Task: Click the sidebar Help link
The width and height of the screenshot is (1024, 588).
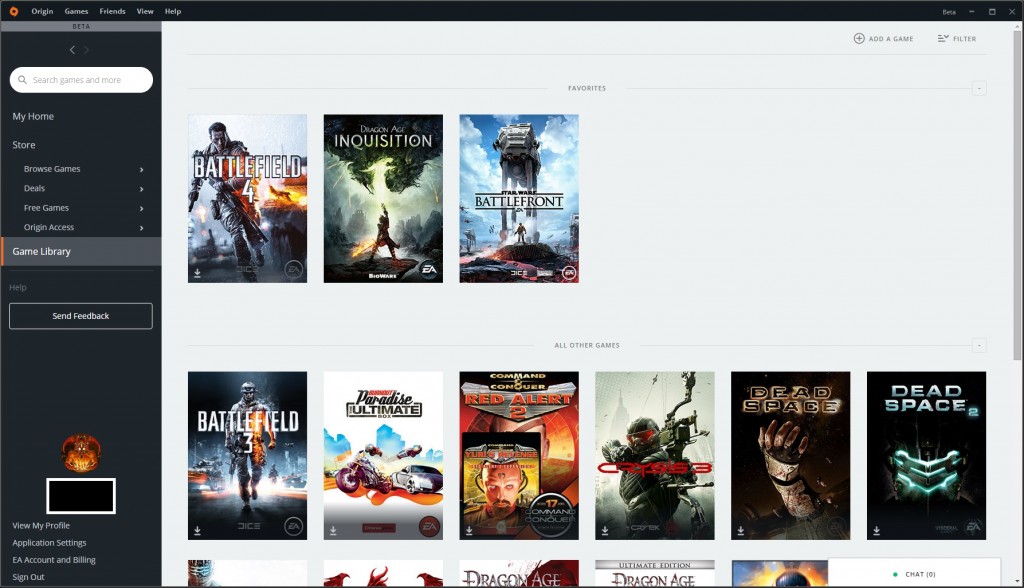Action: [x=18, y=287]
